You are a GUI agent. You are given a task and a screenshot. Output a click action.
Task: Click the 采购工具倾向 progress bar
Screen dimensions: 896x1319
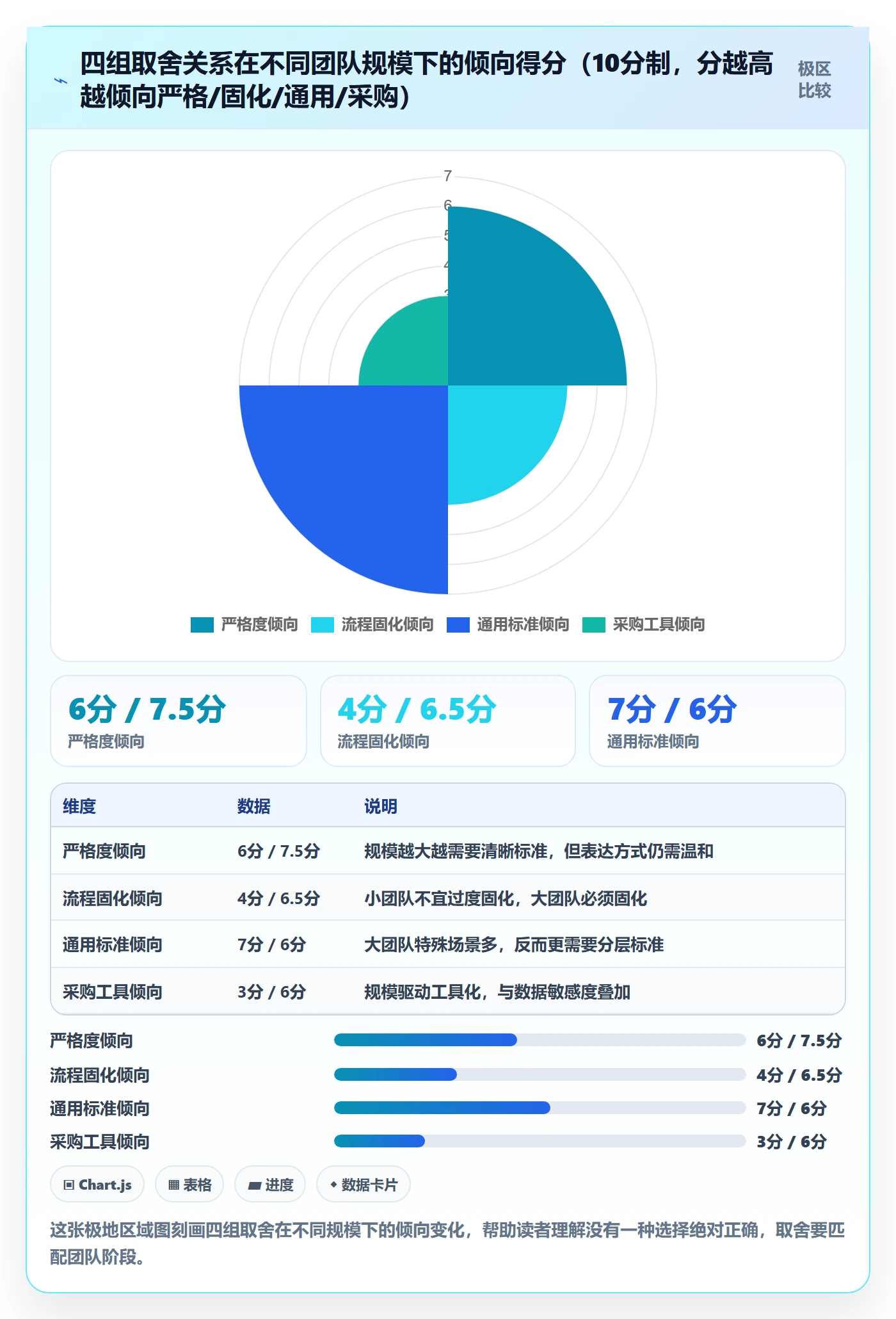click(540, 1141)
